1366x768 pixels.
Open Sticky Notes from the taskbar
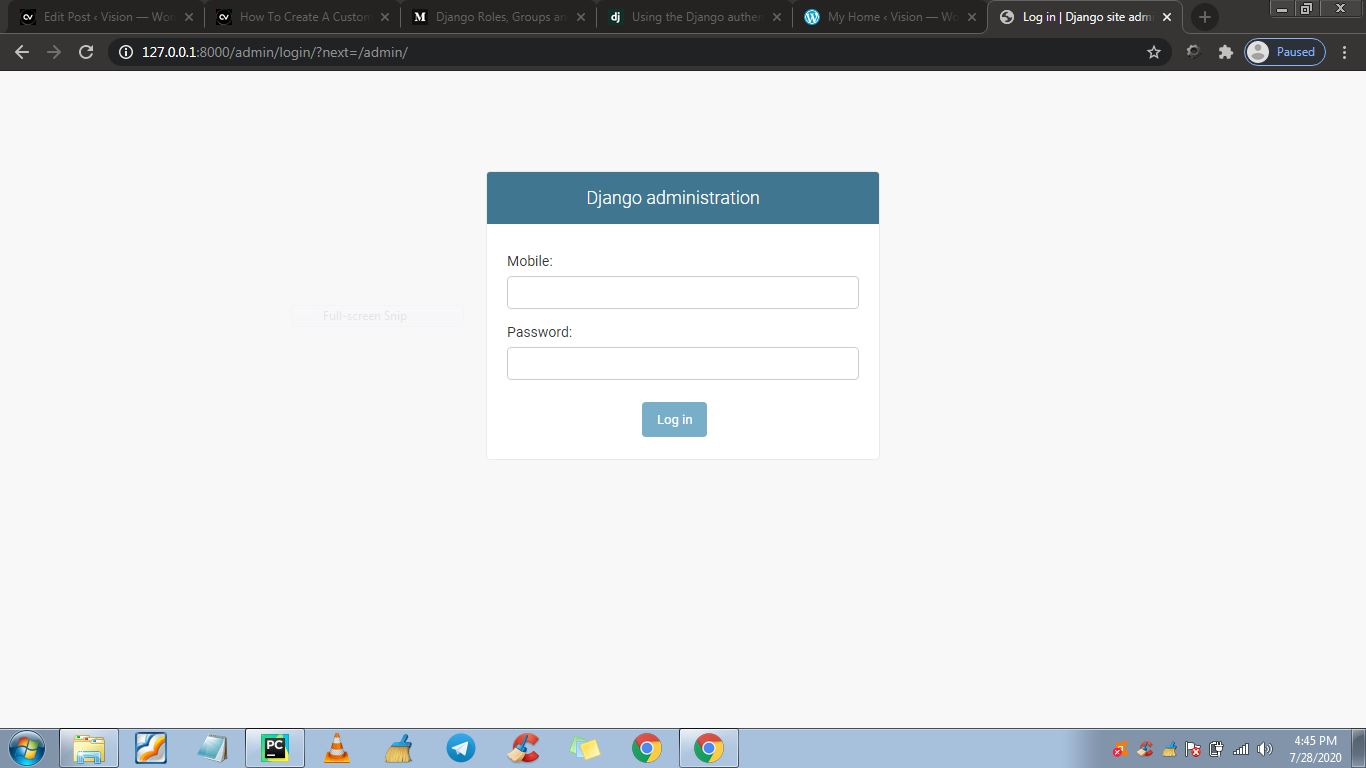585,748
